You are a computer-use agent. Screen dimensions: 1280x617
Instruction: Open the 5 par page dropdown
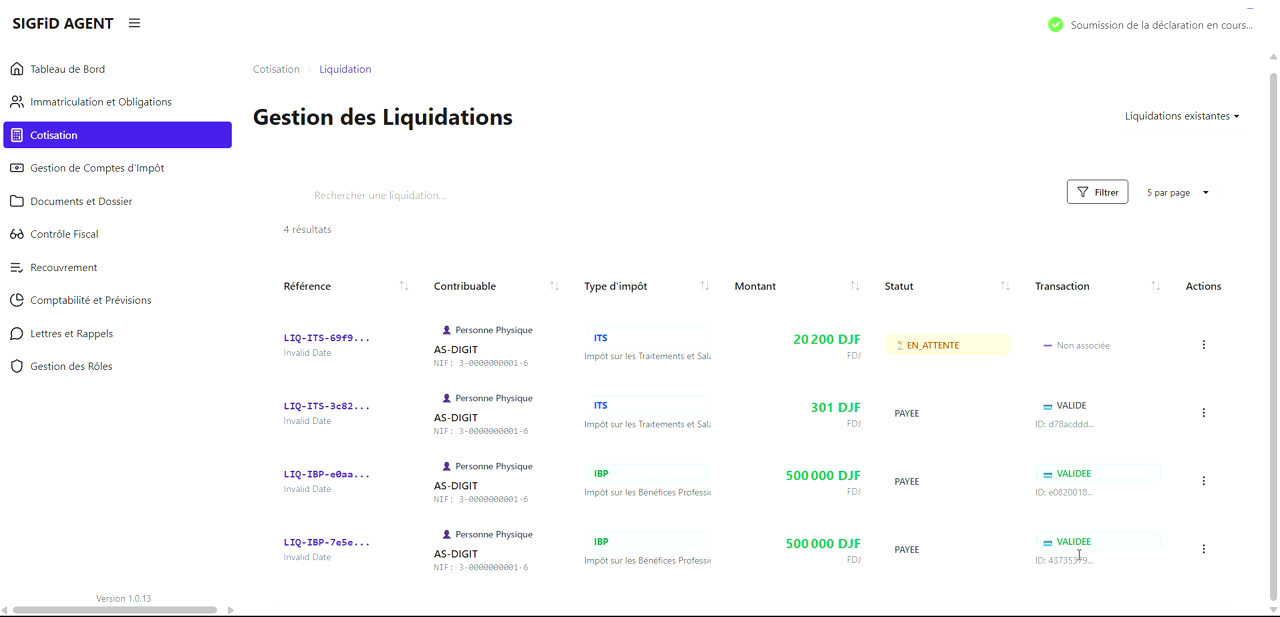pyautogui.click(x=1177, y=192)
